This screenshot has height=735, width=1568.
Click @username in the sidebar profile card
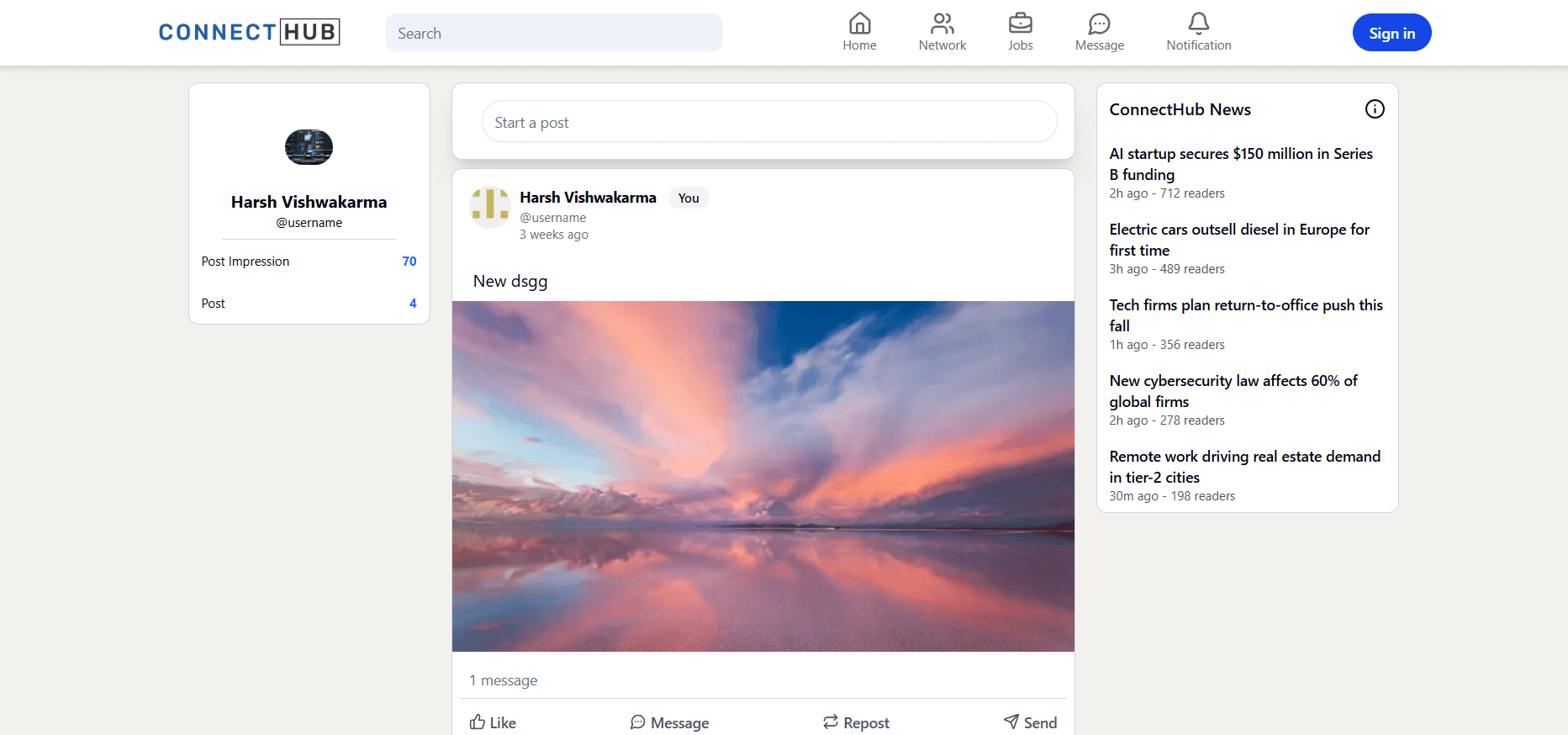309,223
